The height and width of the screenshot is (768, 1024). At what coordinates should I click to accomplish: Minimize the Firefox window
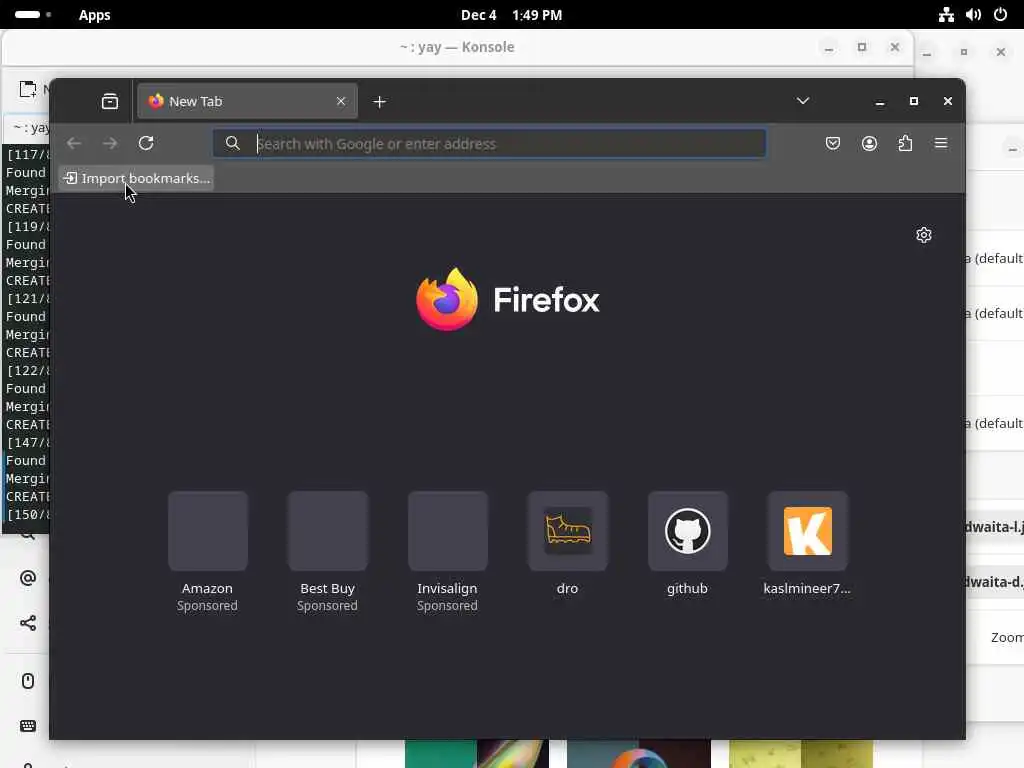pyautogui.click(x=880, y=102)
